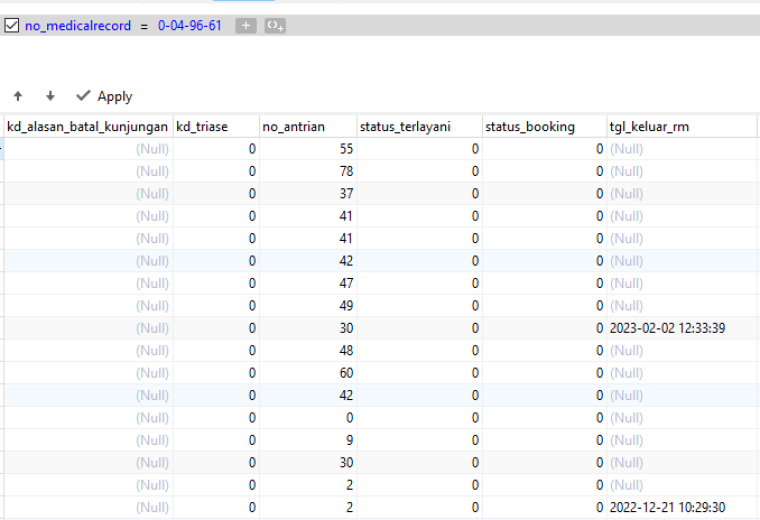
Task: Click the no_antrian cell showing 55
Action: pos(308,149)
